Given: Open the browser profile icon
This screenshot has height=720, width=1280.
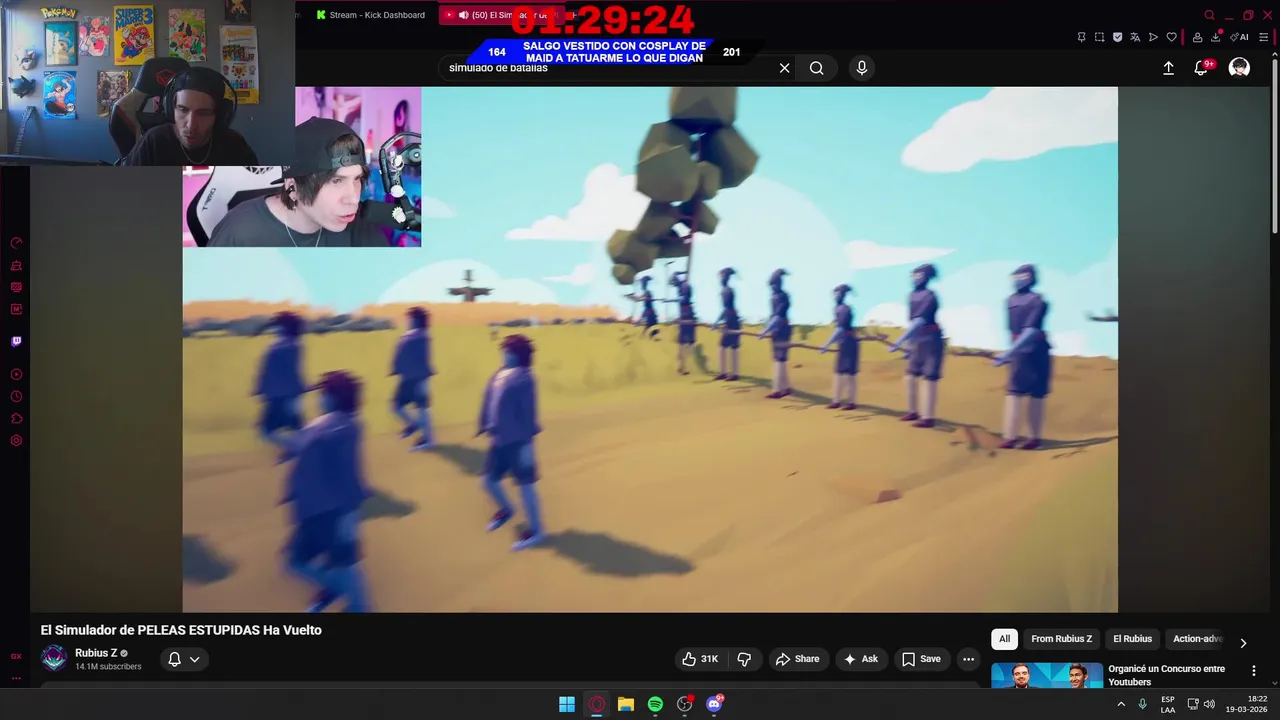Looking at the screenshot, I should pyautogui.click(x=1197, y=37).
